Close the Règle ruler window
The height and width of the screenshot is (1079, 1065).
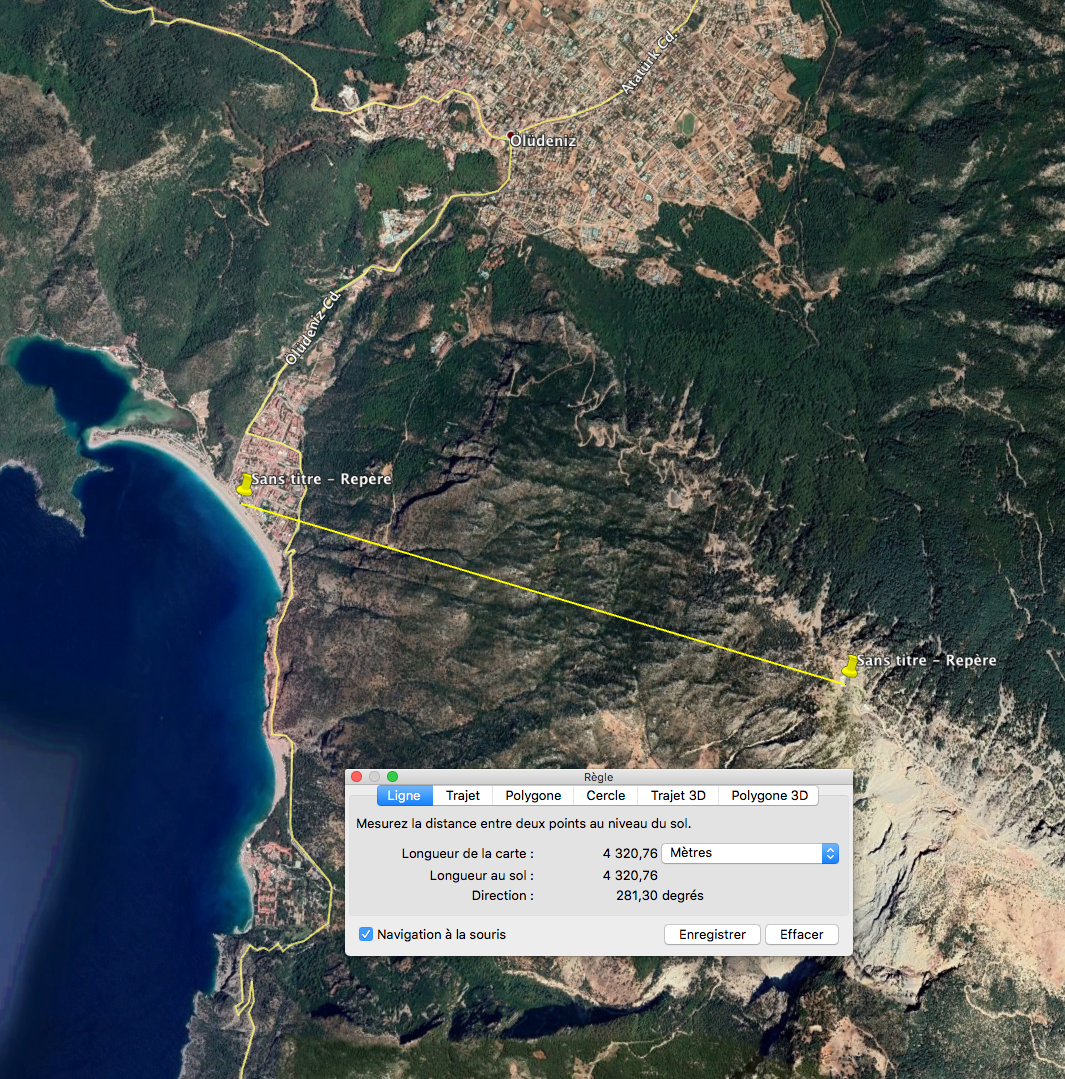pos(357,776)
